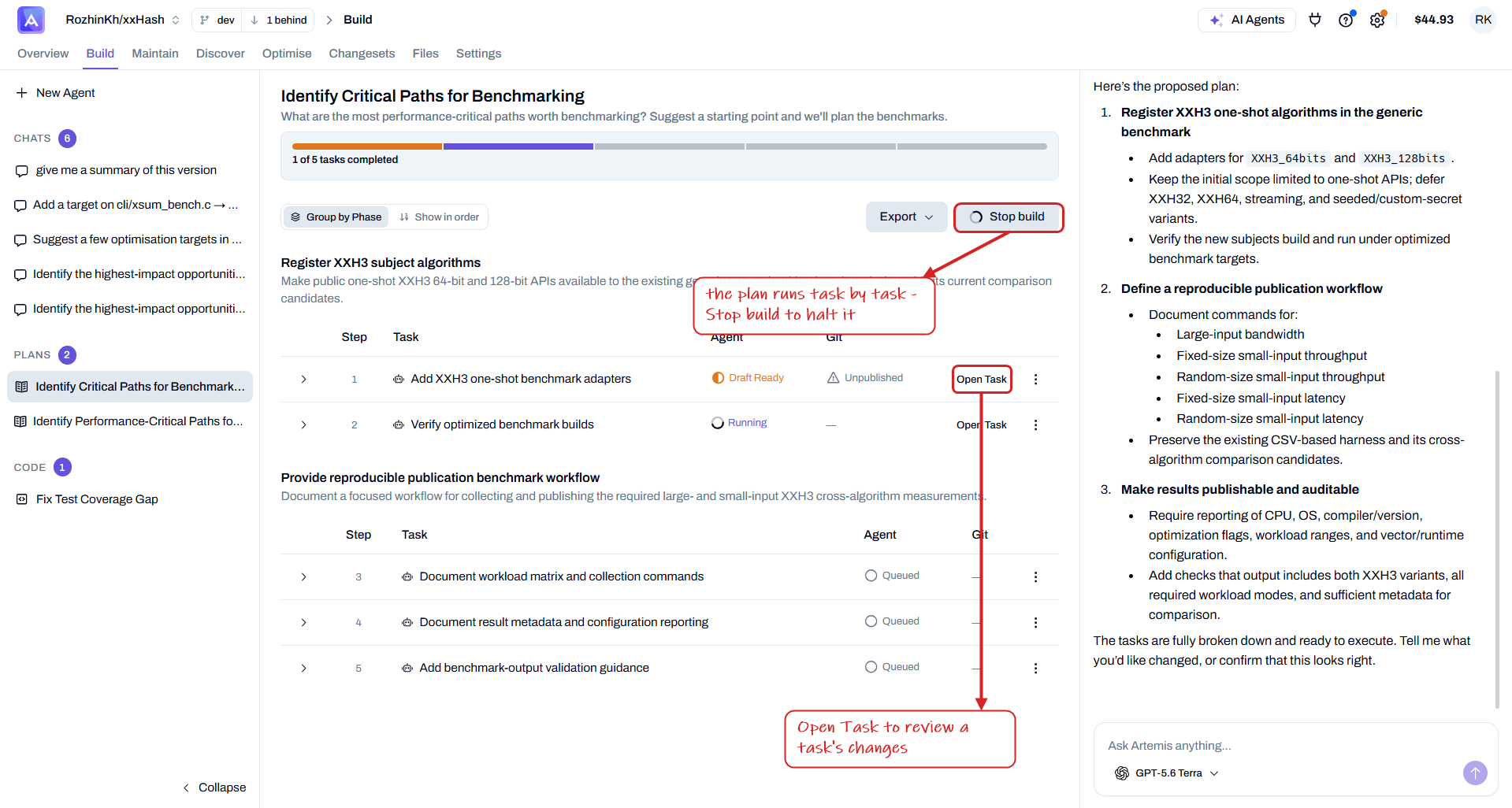This screenshot has height=808, width=1512.
Task: Click the shield plug icon in header
Action: click(1314, 20)
